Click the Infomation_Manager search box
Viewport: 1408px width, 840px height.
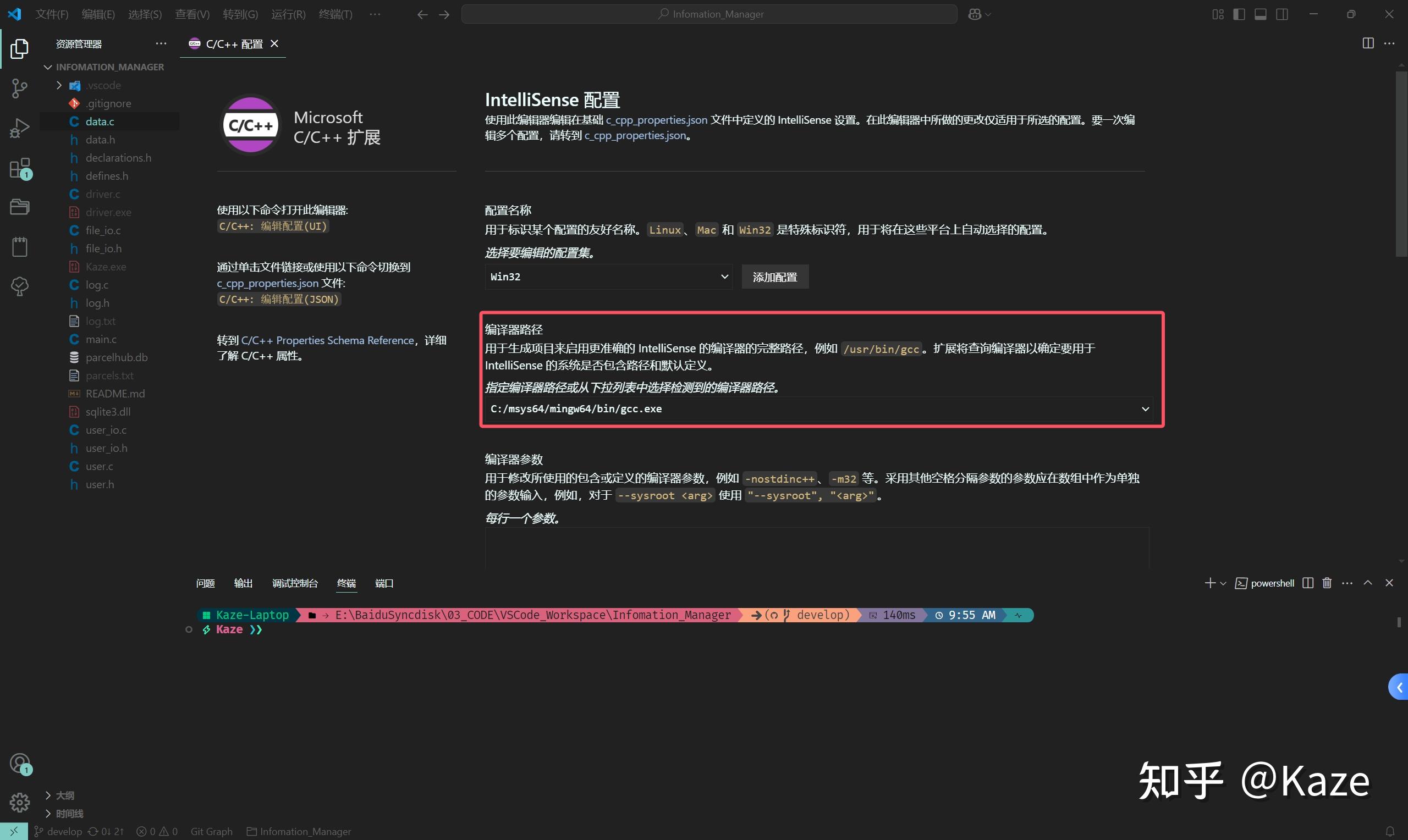pos(710,14)
